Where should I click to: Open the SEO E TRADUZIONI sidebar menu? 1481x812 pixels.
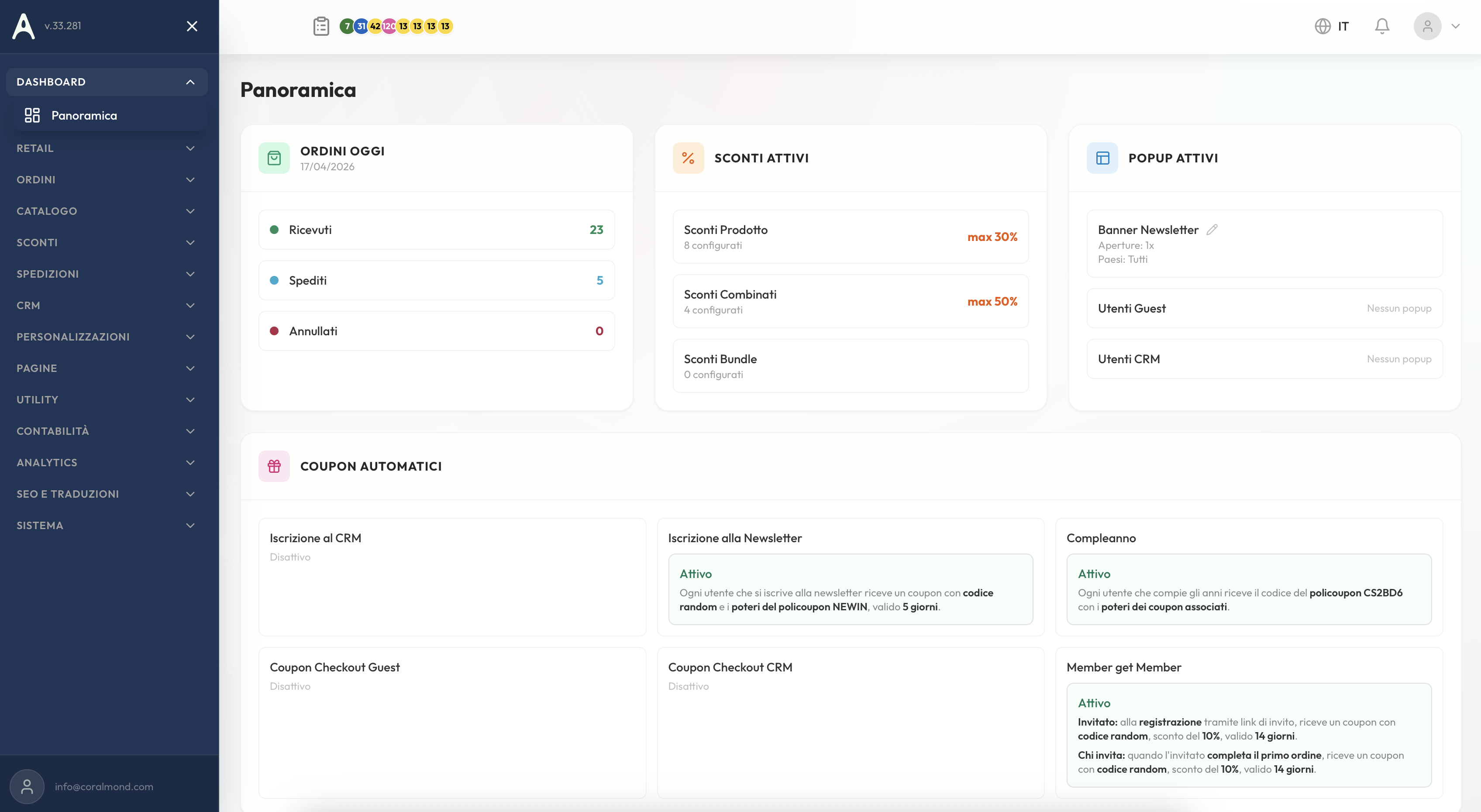coord(107,494)
